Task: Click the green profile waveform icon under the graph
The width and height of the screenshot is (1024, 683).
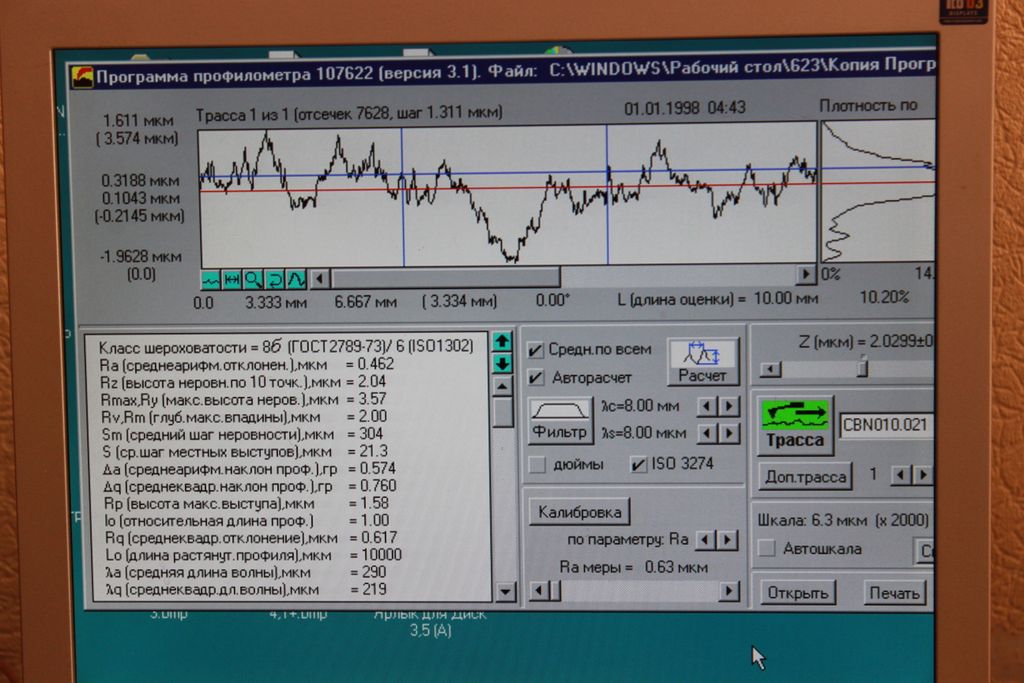Action: pyautogui.click(x=210, y=280)
